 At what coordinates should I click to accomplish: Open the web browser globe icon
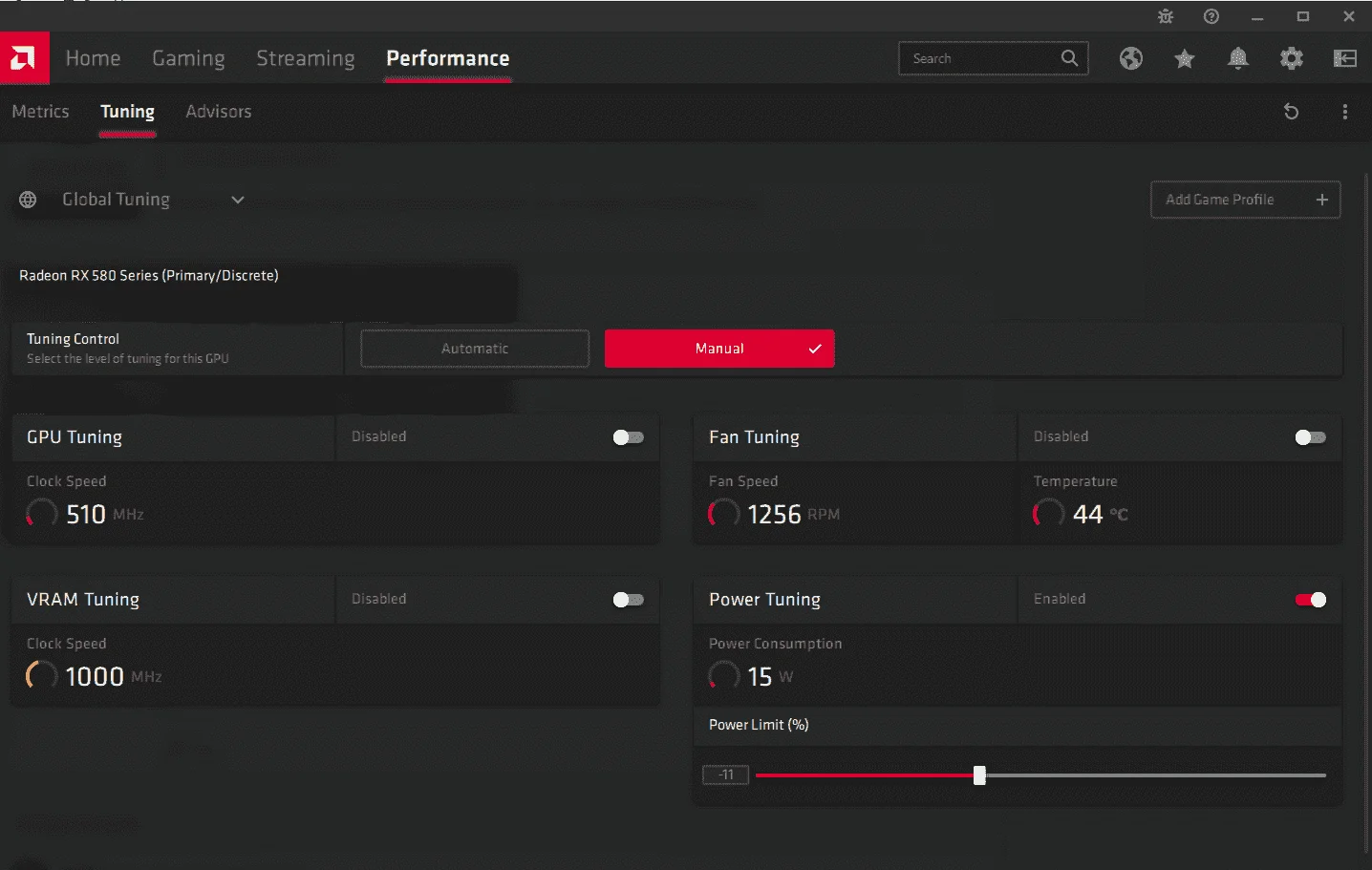tap(1131, 58)
